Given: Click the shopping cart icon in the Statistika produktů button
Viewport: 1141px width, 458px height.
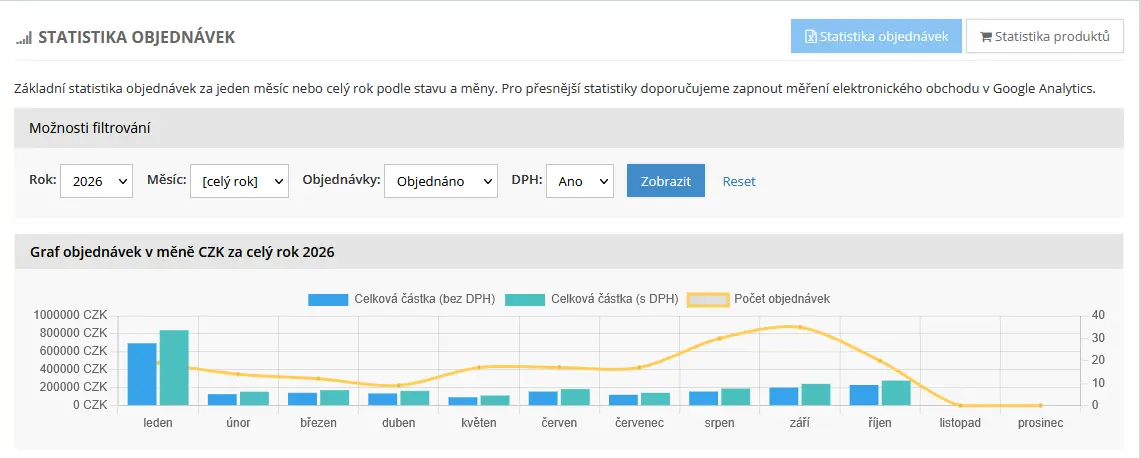Looking at the screenshot, I should [986, 37].
